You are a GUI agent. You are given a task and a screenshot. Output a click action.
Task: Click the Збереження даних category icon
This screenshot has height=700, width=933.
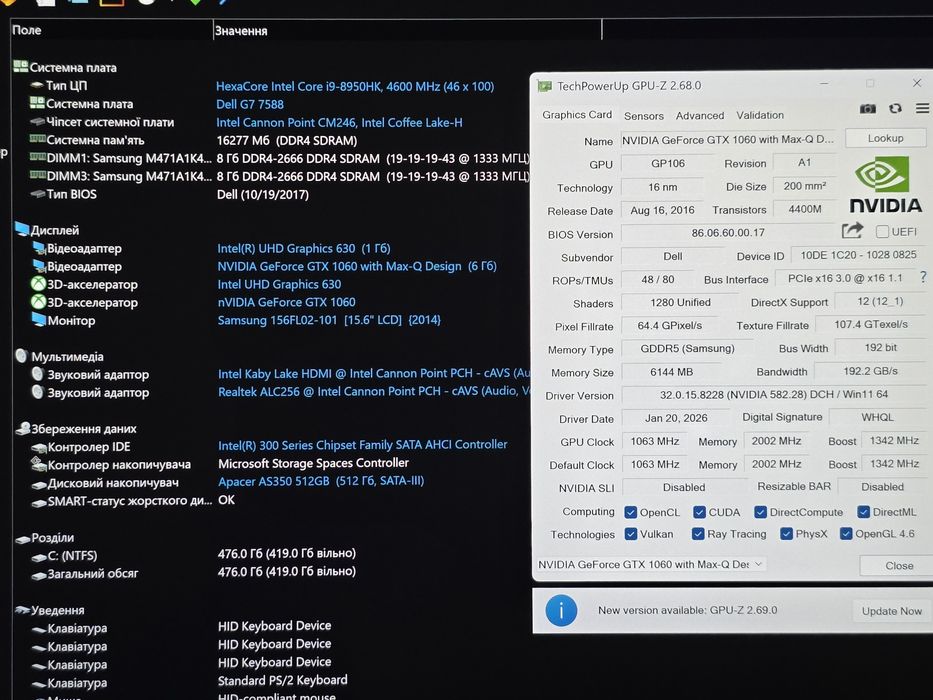23,428
